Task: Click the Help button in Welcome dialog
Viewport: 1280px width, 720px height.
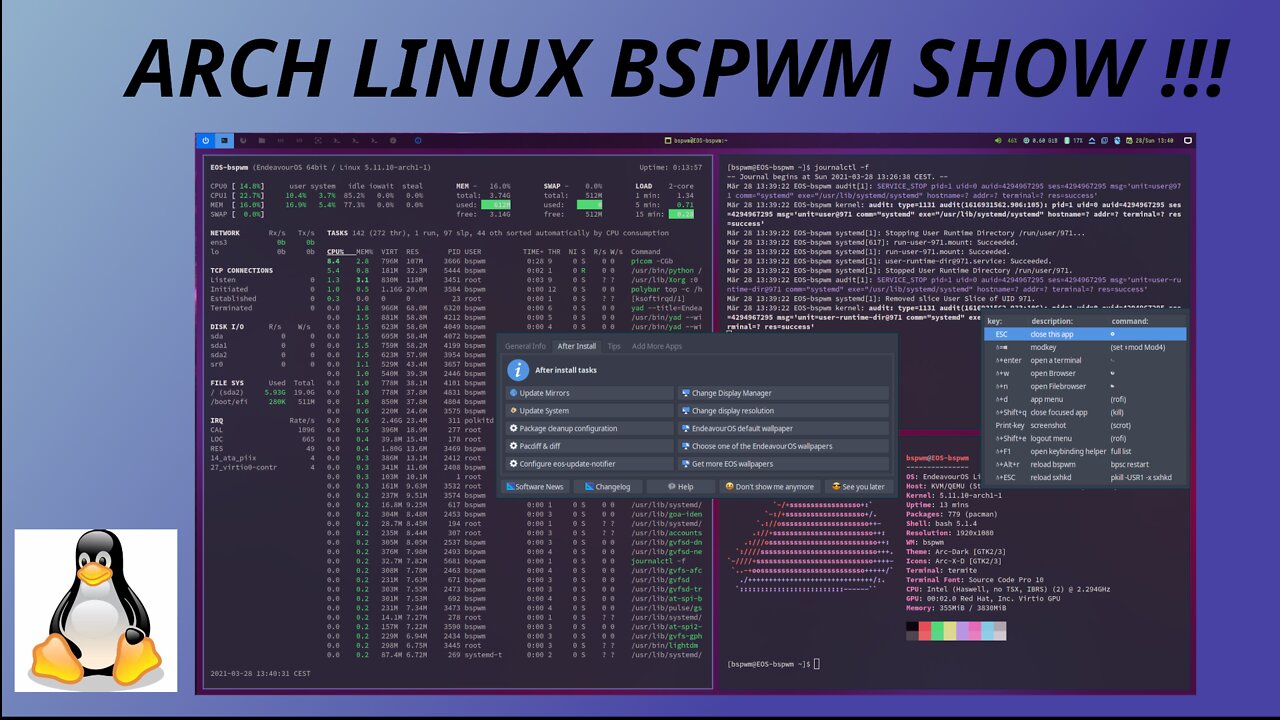Action: coord(681,487)
